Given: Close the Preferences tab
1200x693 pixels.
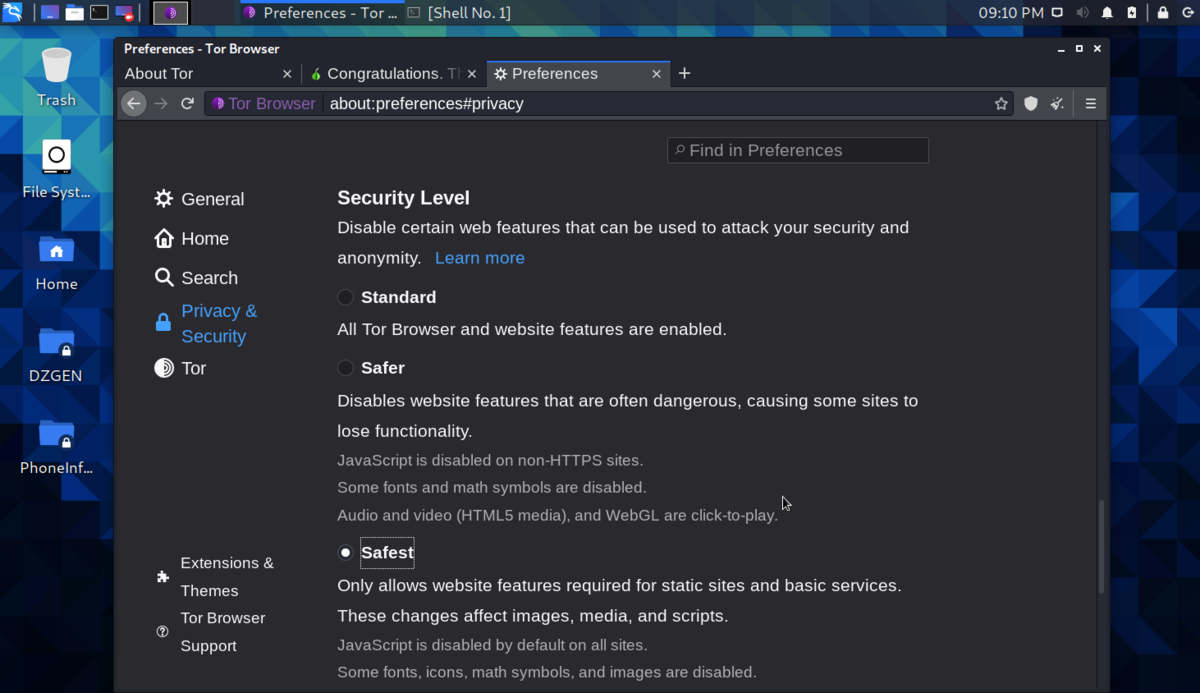Looking at the screenshot, I should (656, 74).
